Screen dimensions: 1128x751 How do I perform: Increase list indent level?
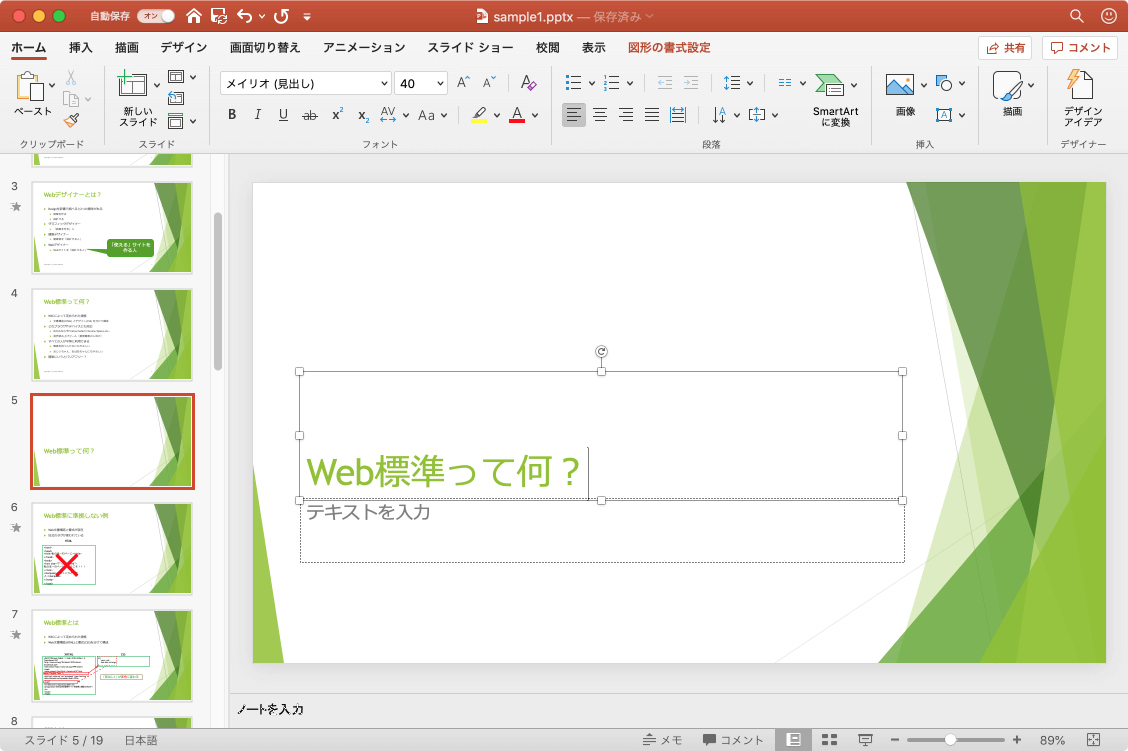pos(691,83)
